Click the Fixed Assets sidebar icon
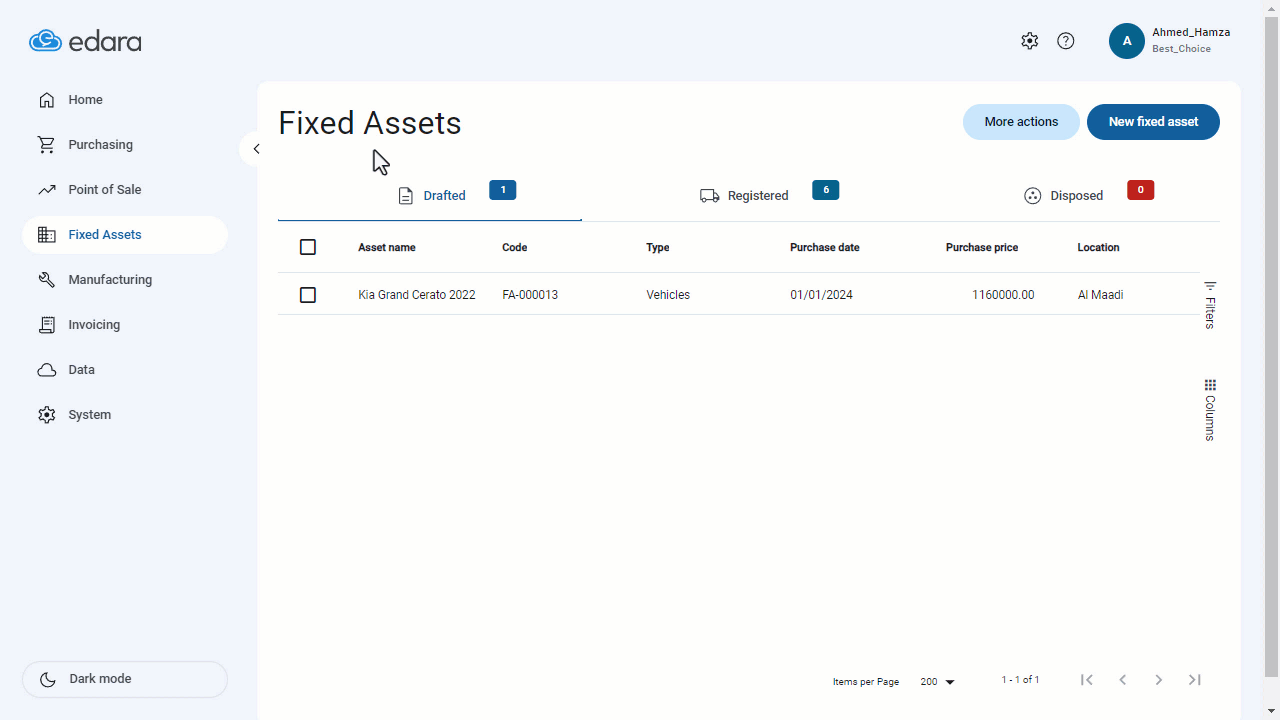The width and height of the screenshot is (1280, 720). pos(47,235)
